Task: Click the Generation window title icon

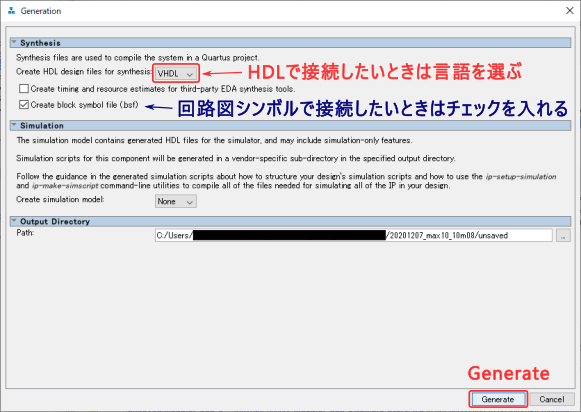Action: pyautogui.click(x=11, y=11)
